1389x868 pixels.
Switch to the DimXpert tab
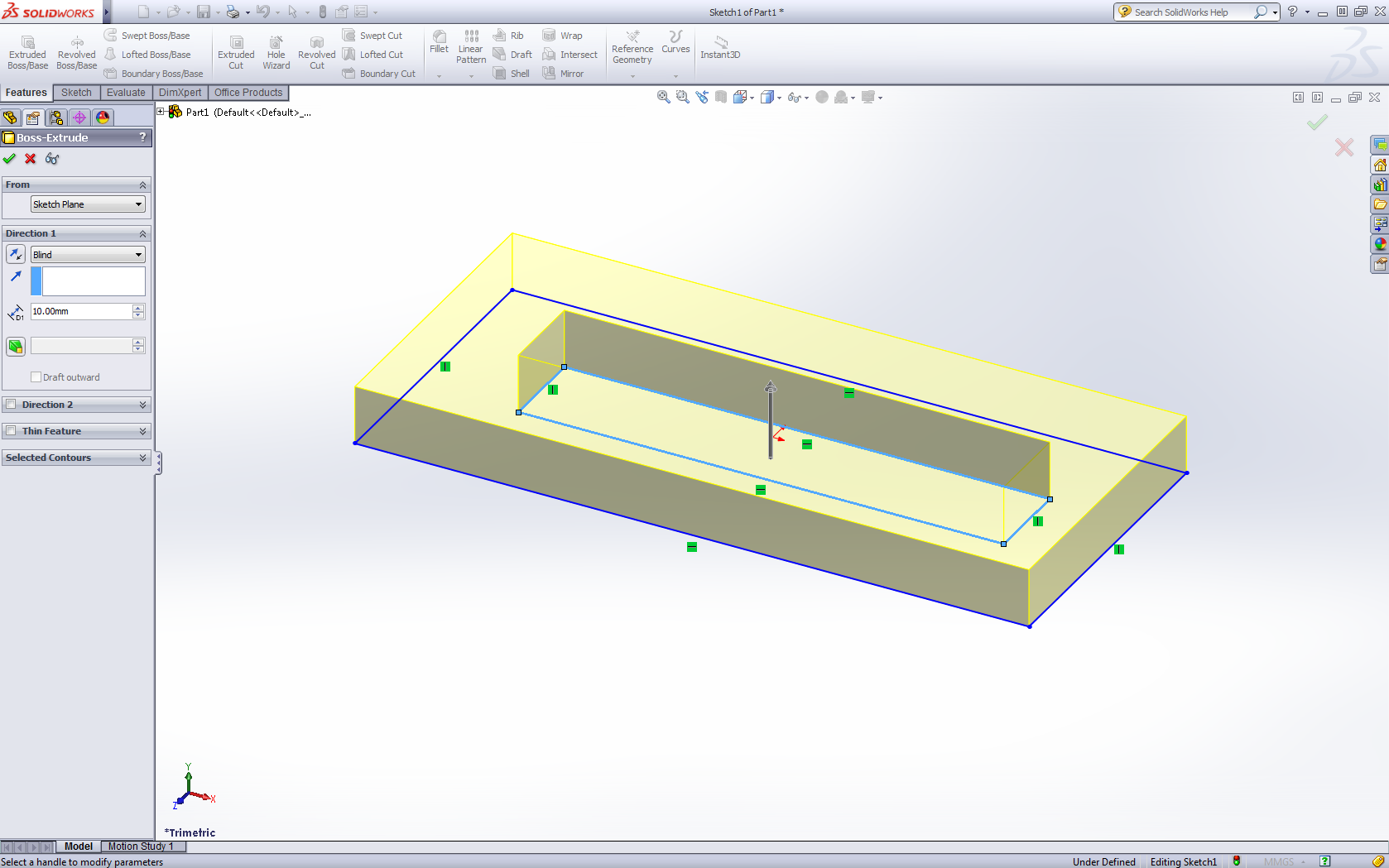[180, 93]
